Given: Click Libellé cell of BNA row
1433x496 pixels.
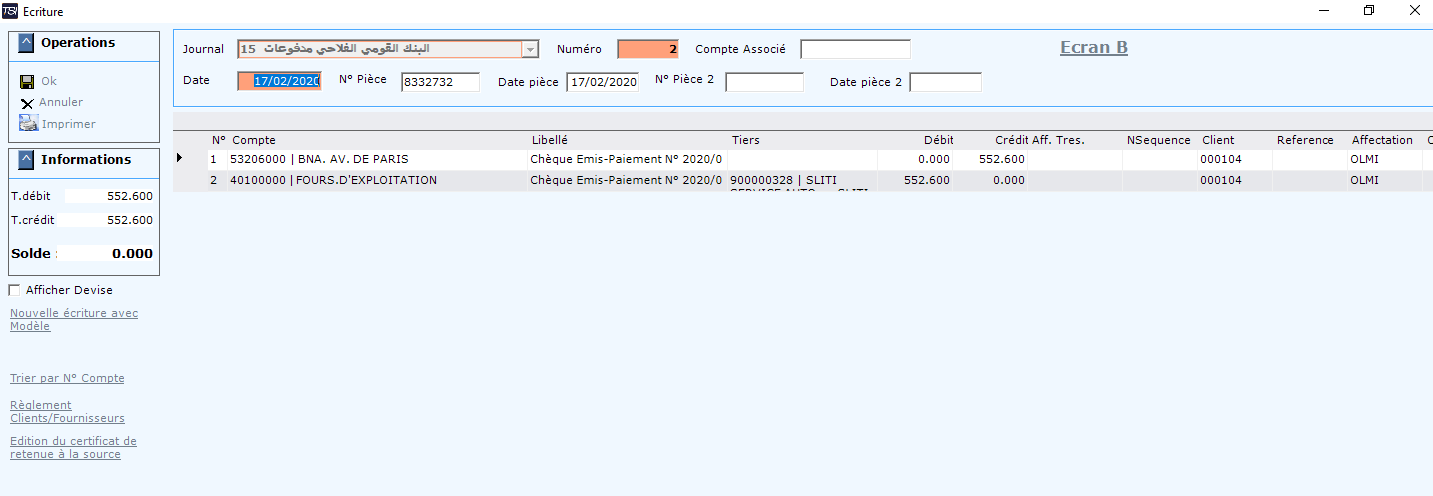Looking at the screenshot, I should point(626,159).
